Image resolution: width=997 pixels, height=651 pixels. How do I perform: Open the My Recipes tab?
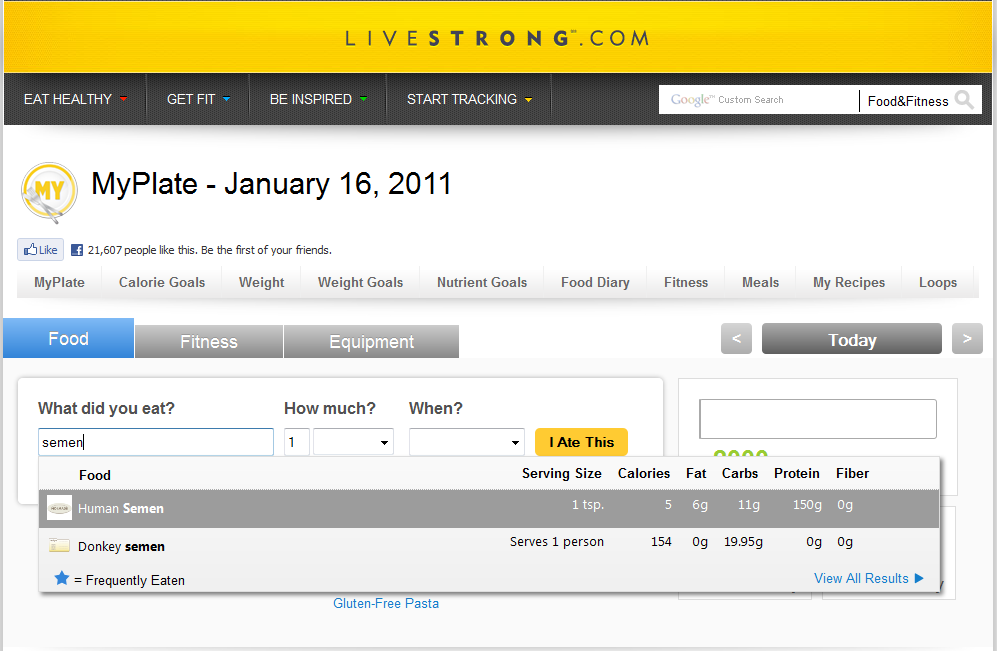(849, 282)
